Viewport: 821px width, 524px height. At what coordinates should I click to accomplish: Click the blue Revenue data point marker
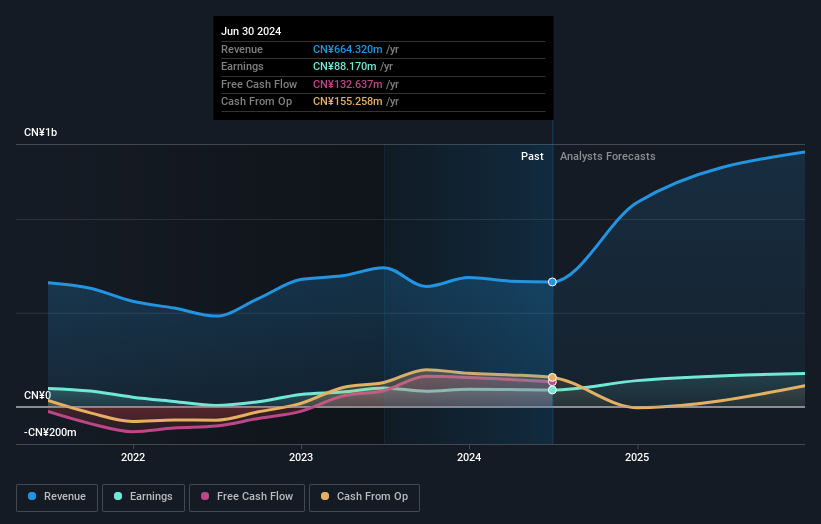tap(552, 282)
